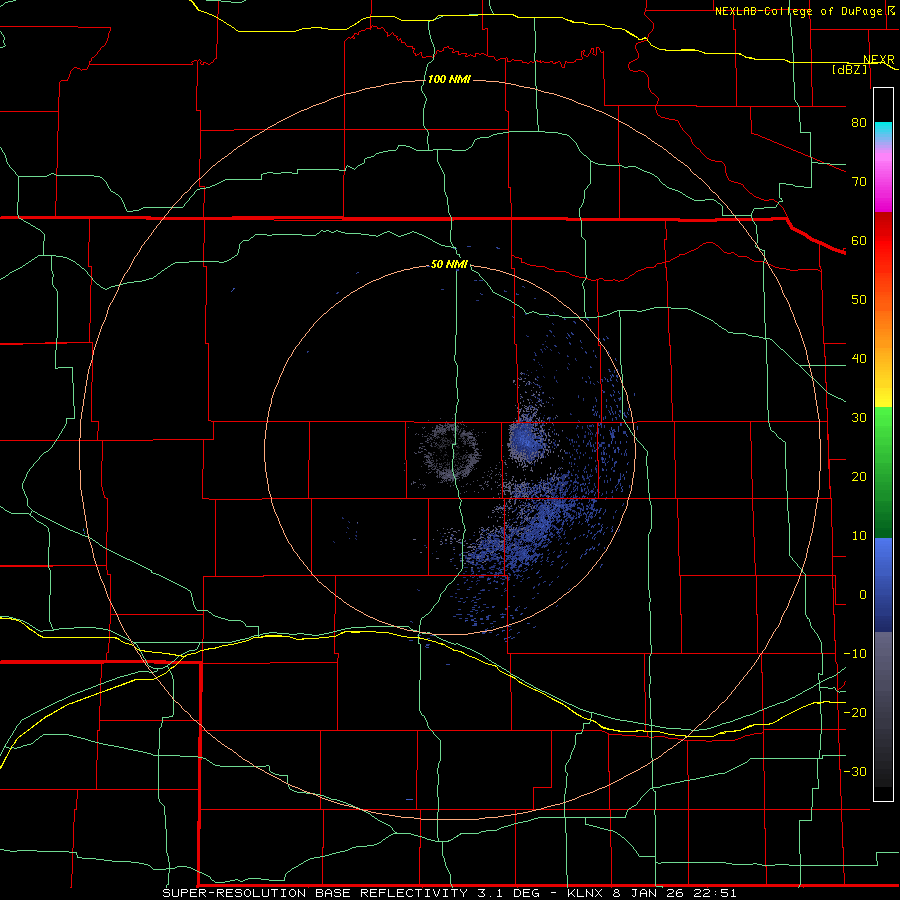
Task: Click the 30 value on the dBZ scale
Action: [859, 417]
